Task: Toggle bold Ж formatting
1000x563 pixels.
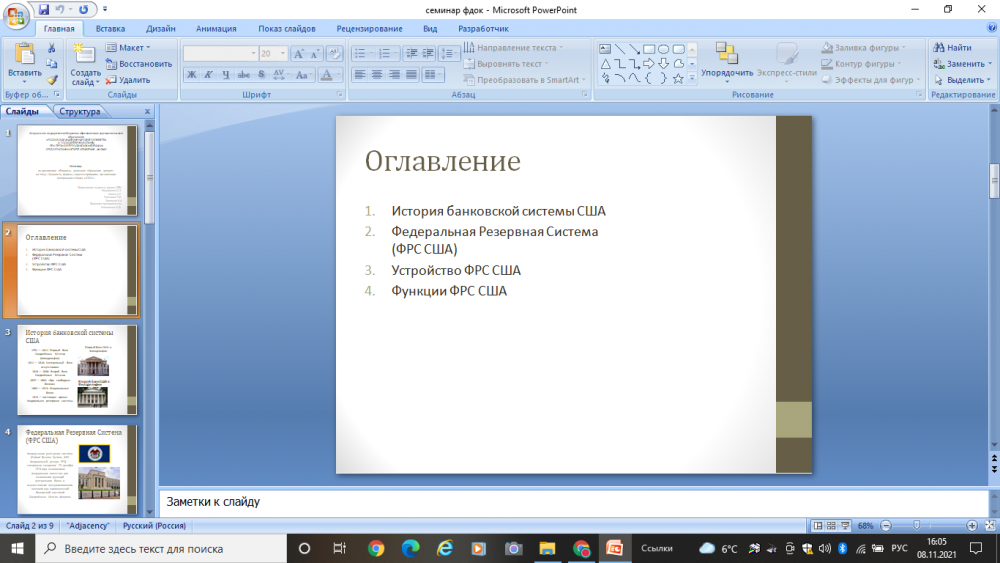Action: point(192,74)
